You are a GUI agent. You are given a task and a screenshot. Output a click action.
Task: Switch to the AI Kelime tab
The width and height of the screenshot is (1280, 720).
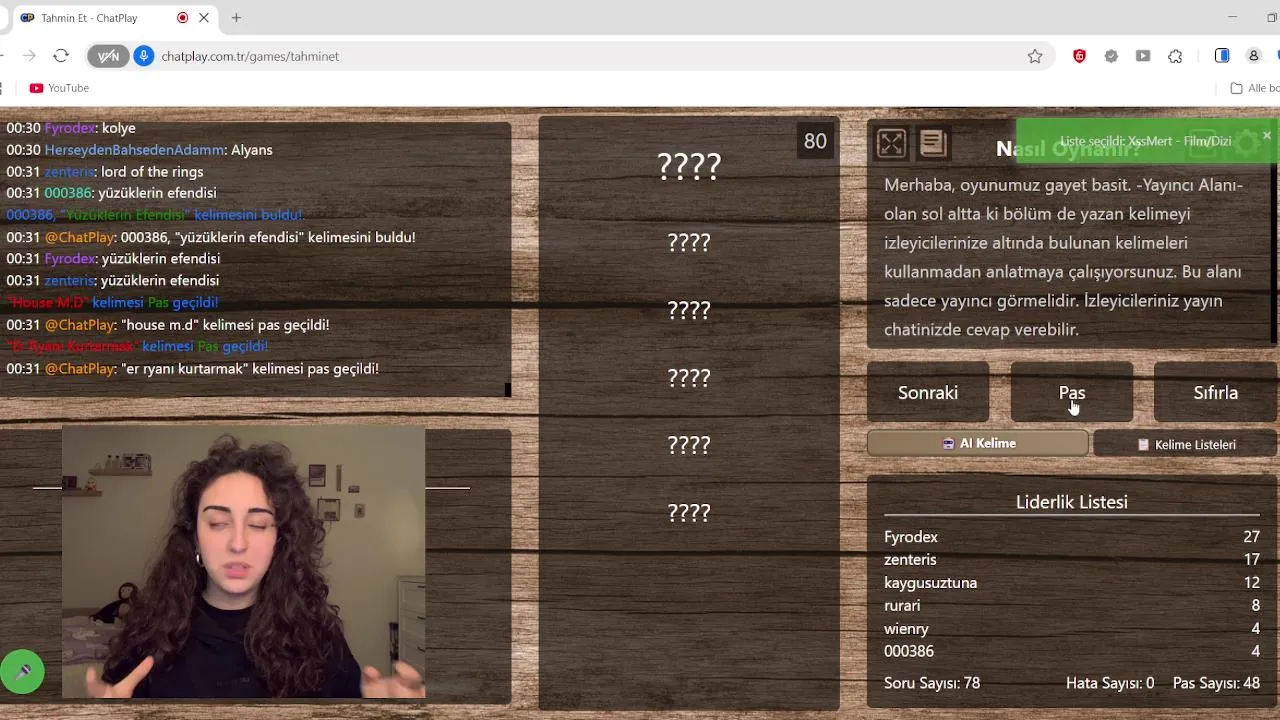(x=978, y=443)
